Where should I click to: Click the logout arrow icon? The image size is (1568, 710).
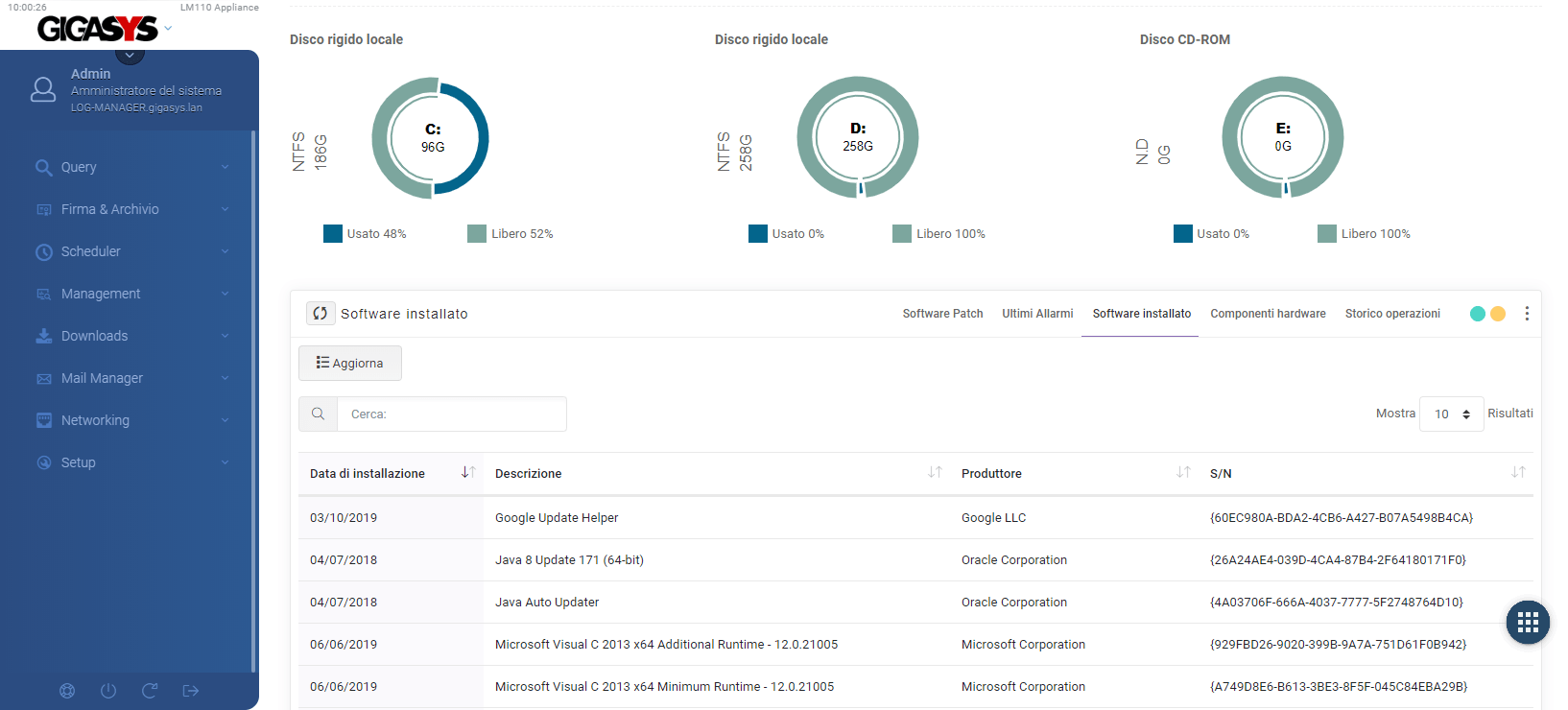[x=191, y=691]
